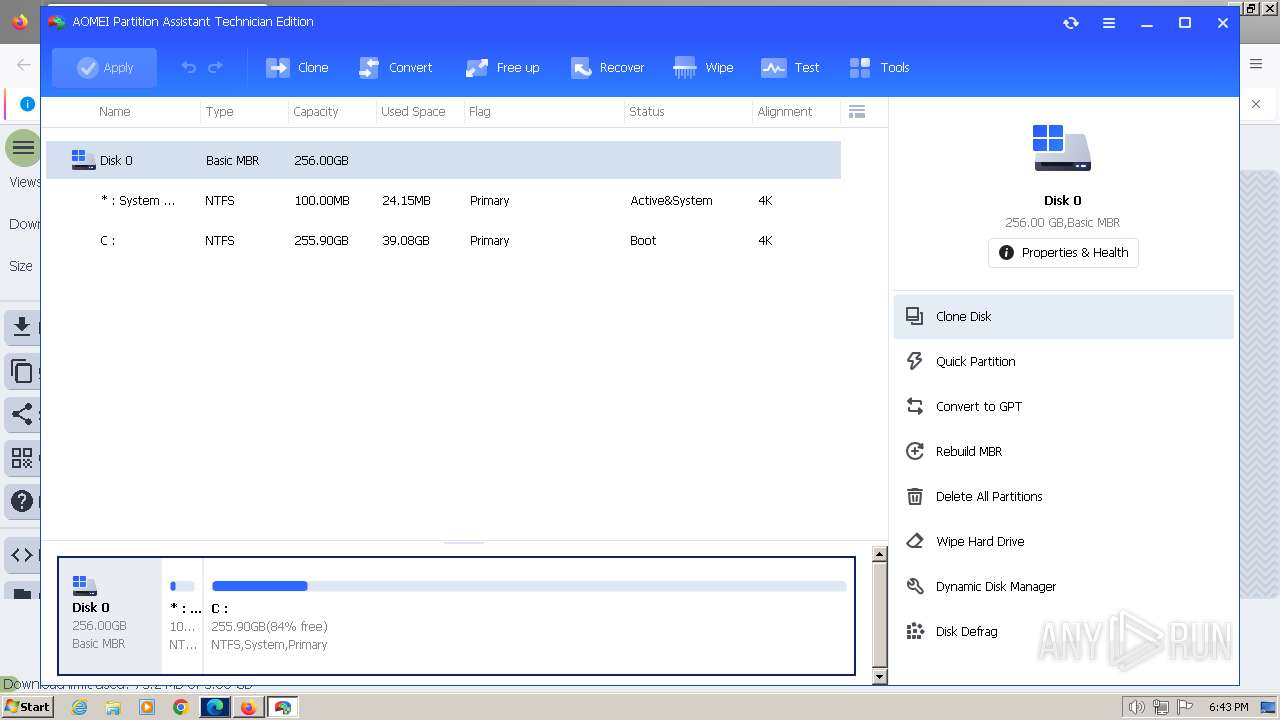Click the wrench Dynamic Disk Manager icon
1280x720 pixels.
pos(914,586)
